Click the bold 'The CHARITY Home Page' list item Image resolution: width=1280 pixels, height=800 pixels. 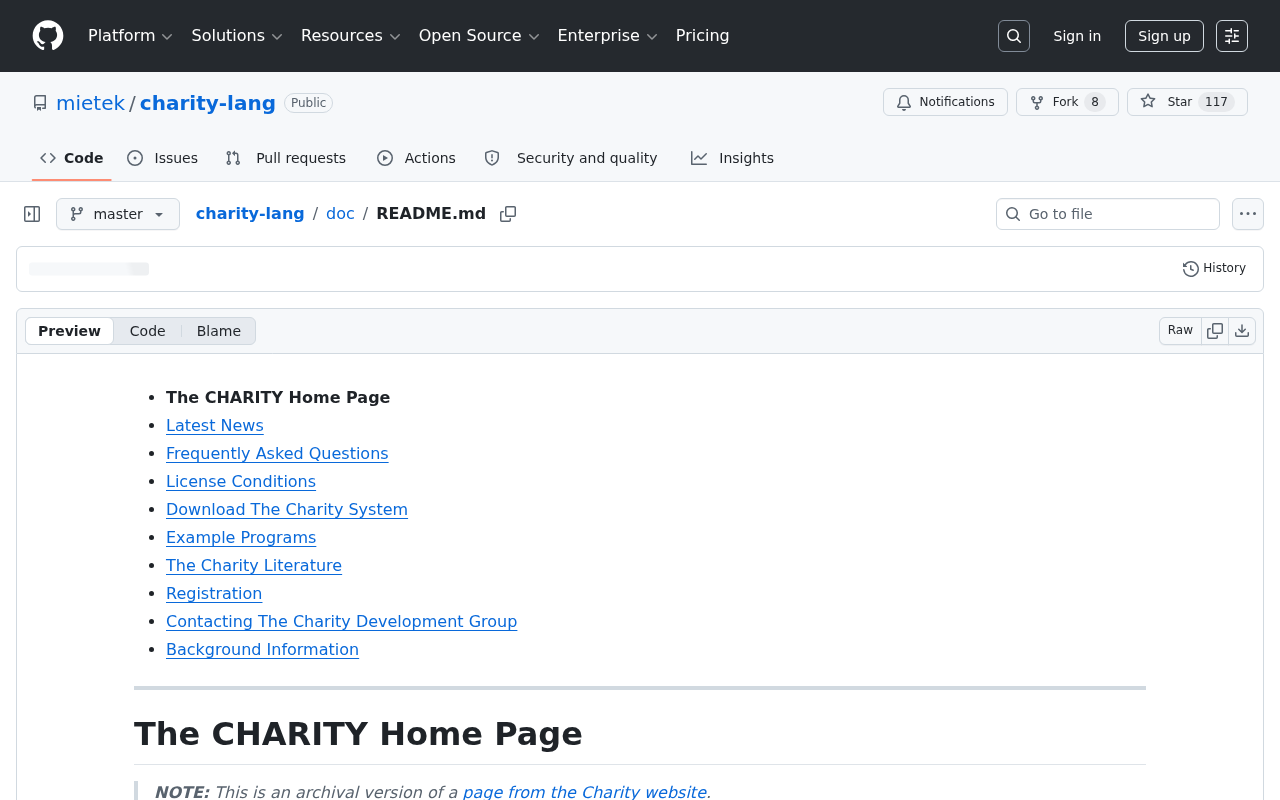[278, 398]
